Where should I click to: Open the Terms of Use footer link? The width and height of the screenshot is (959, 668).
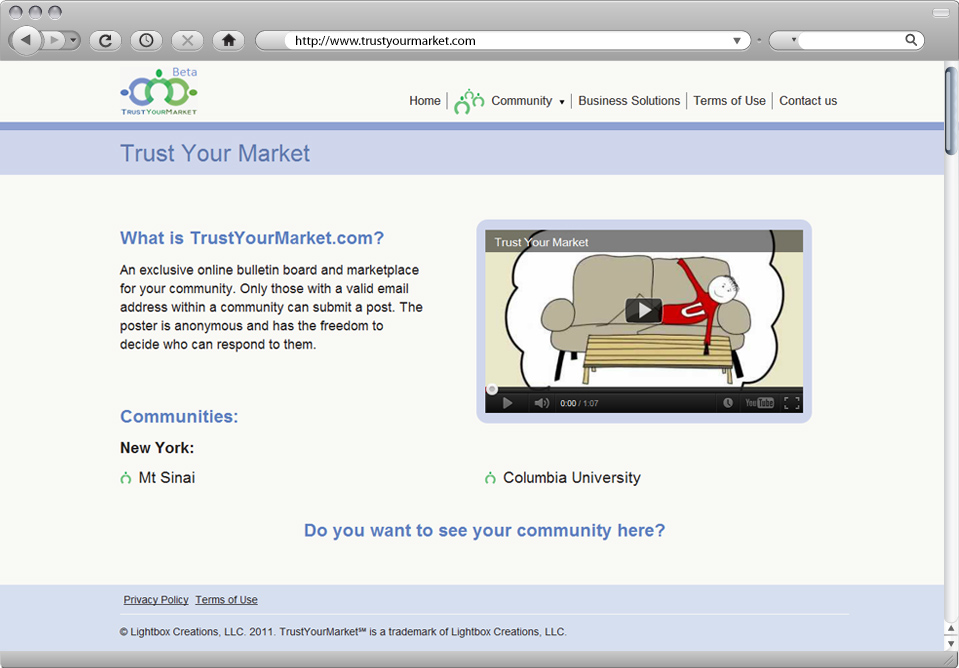click(226, 600)
